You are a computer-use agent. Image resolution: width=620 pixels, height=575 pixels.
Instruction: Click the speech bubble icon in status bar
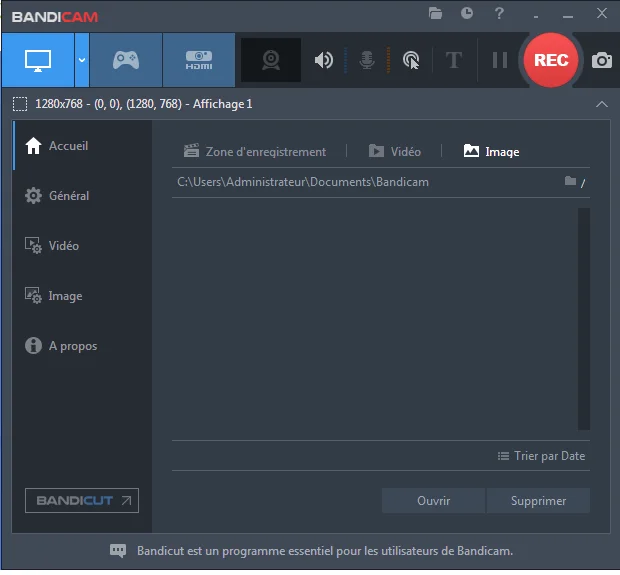coord(118,550)
